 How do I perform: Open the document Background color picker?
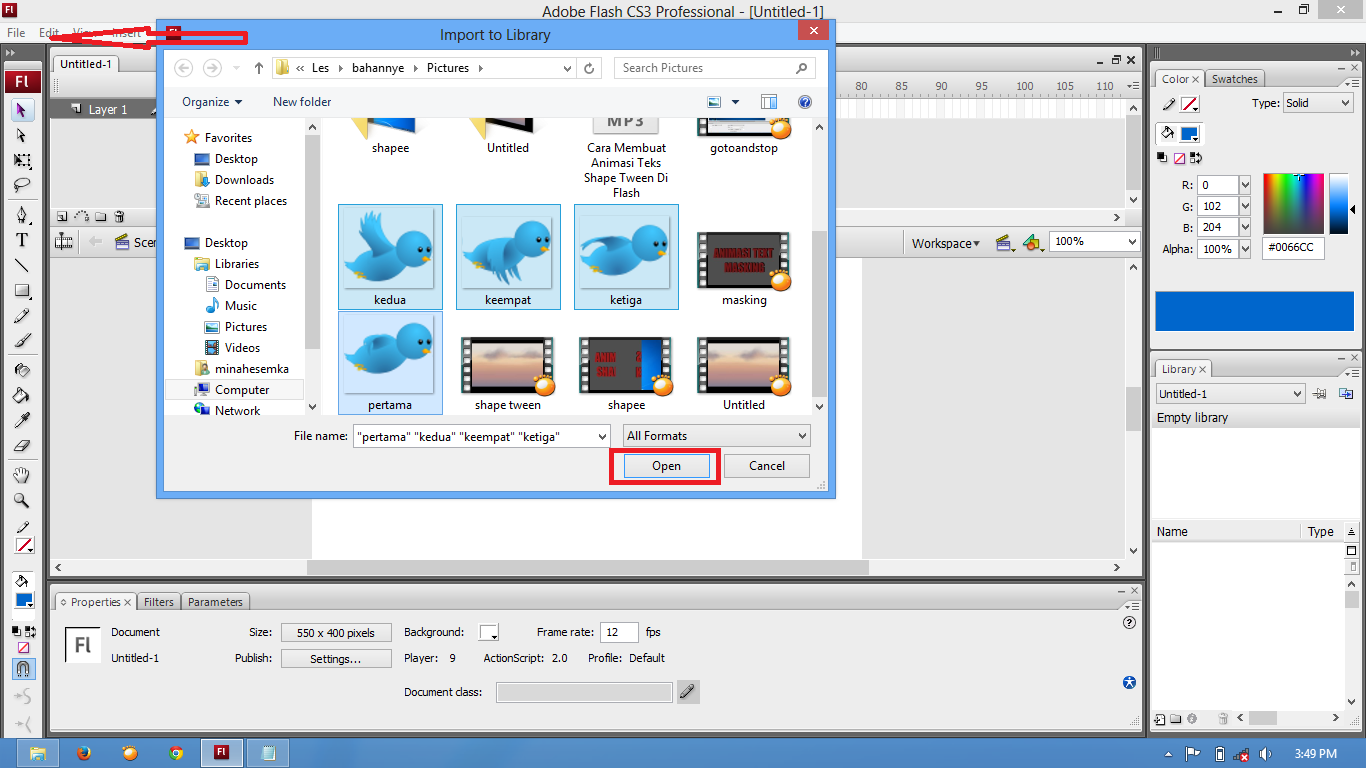click(x=489, y=632)
